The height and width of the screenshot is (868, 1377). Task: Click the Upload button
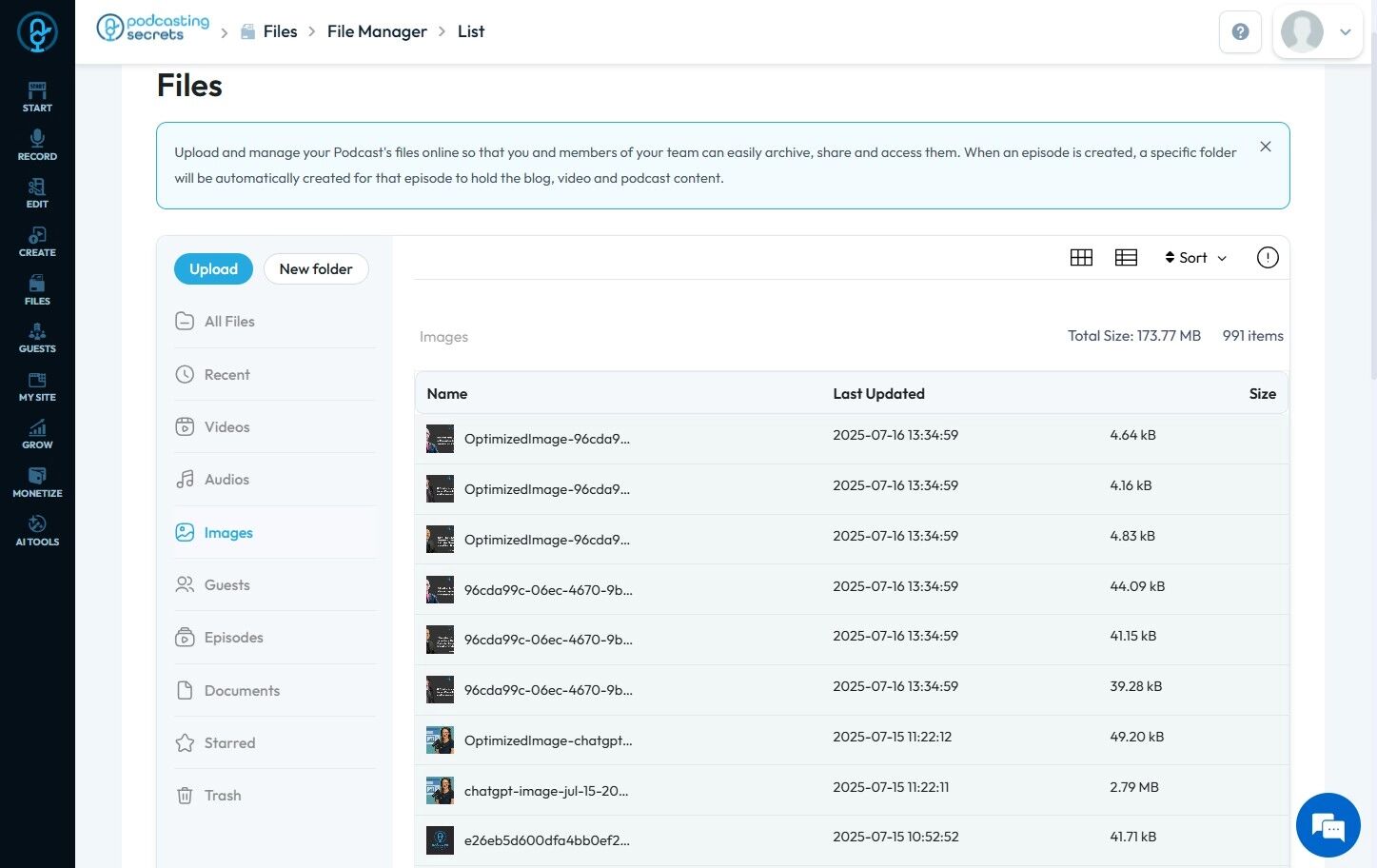[213, 269]
